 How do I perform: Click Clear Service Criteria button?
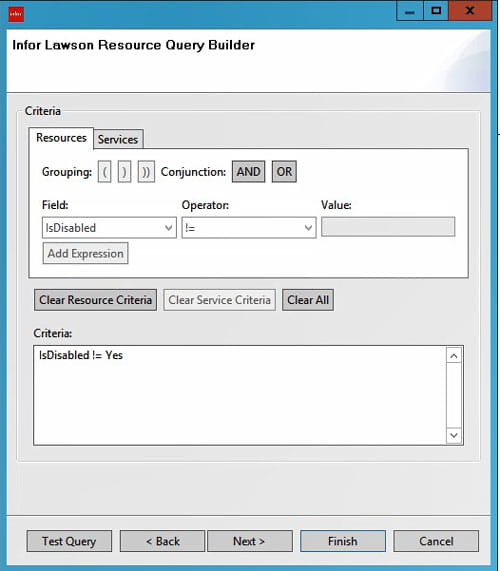pos(219,300)
